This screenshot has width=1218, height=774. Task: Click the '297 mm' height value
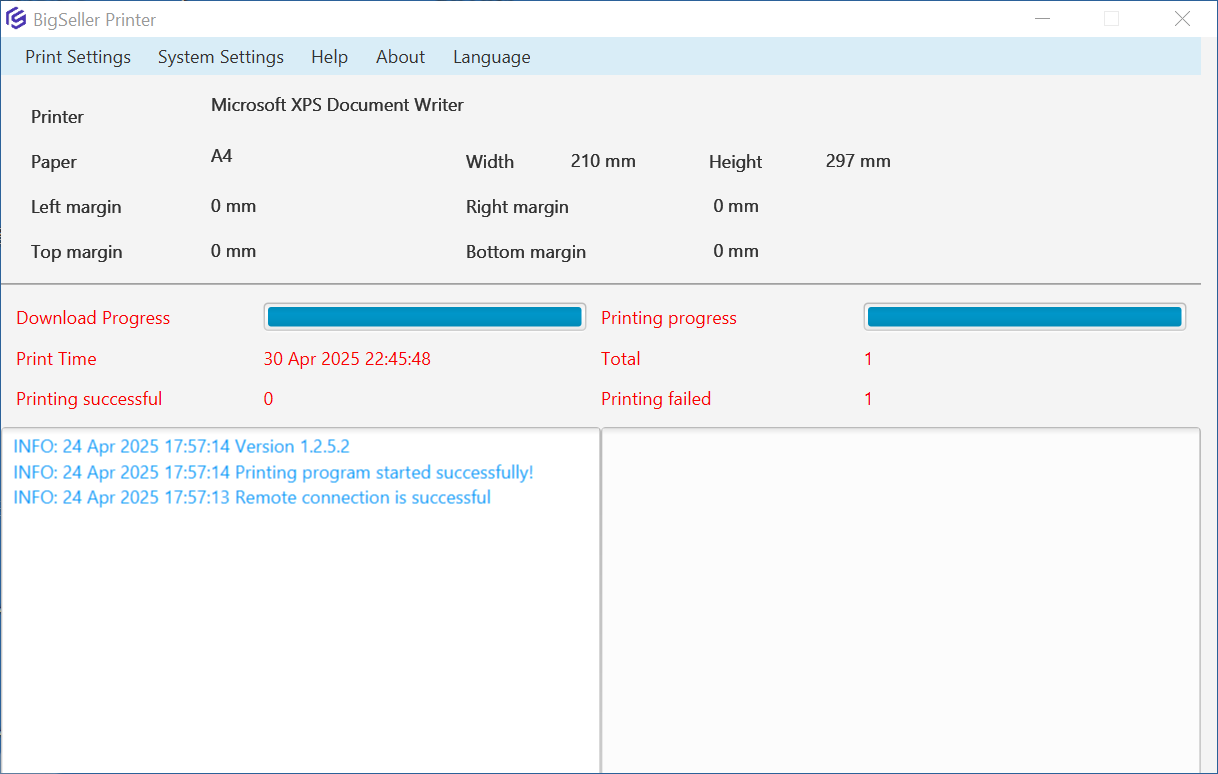tap(858, 161)
